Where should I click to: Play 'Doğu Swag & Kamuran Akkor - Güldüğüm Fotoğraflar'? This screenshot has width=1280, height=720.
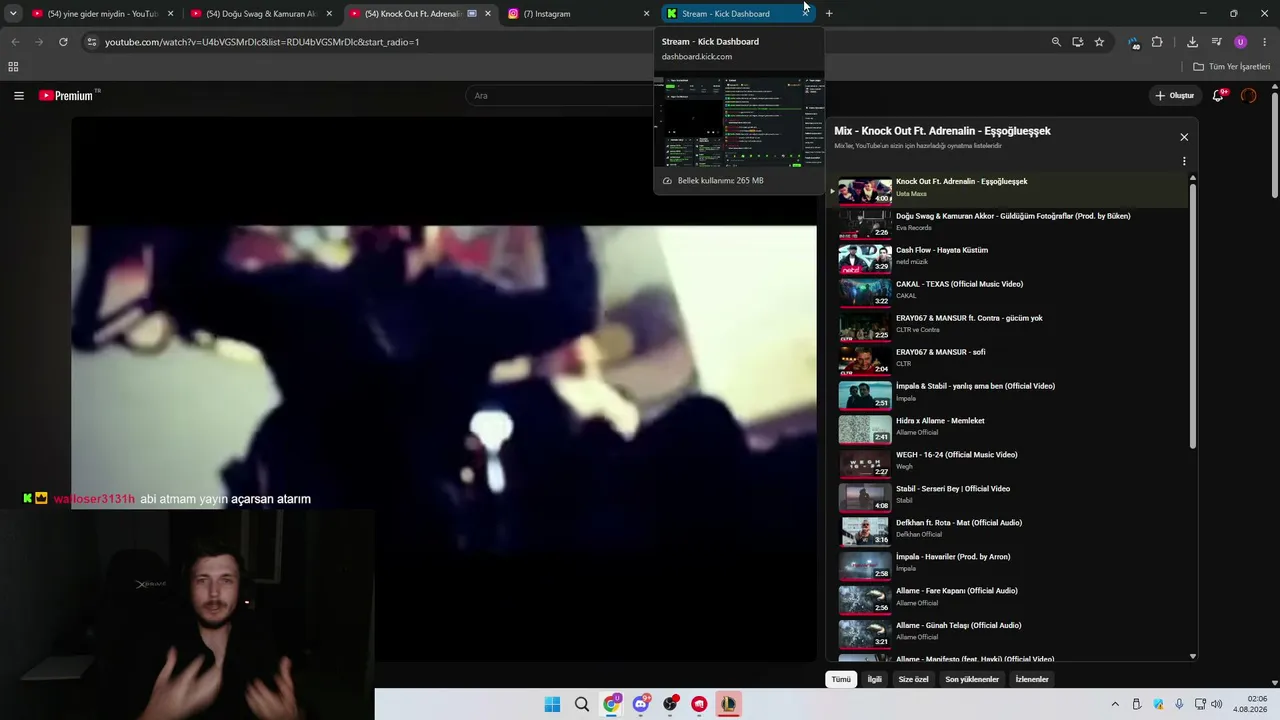pos(1011,222)
